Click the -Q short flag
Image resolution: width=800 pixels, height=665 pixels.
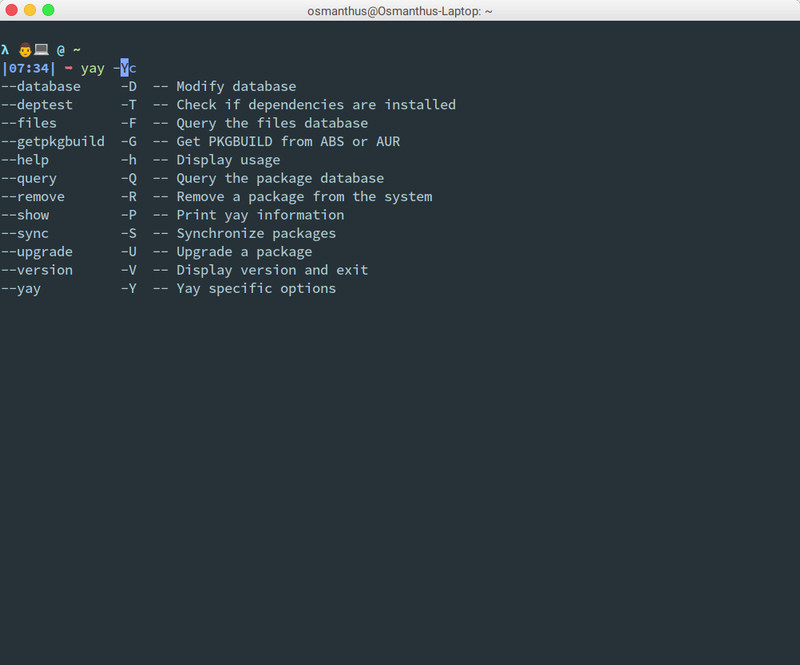pos(129,178)
